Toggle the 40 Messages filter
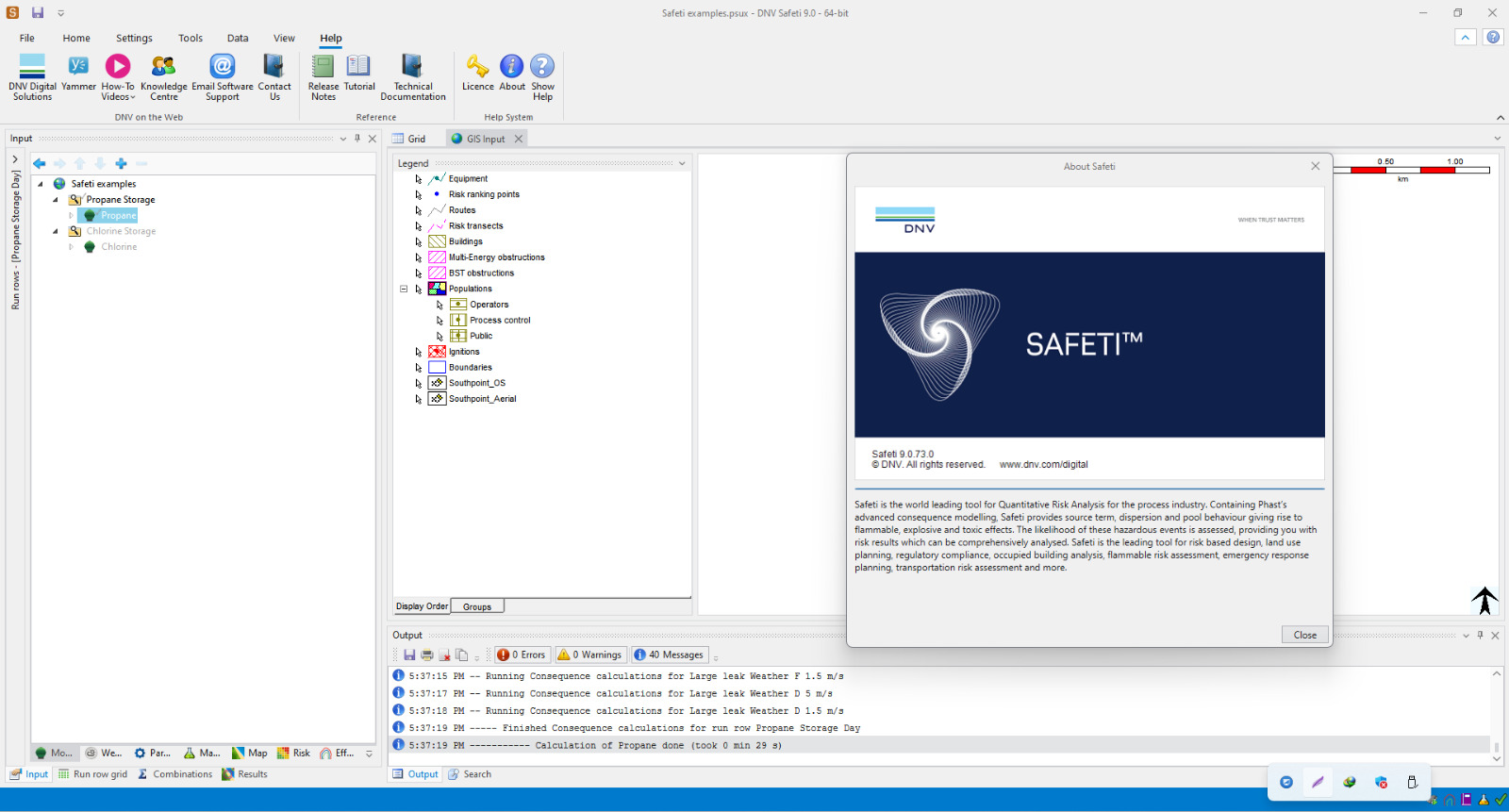 (669, 655)
